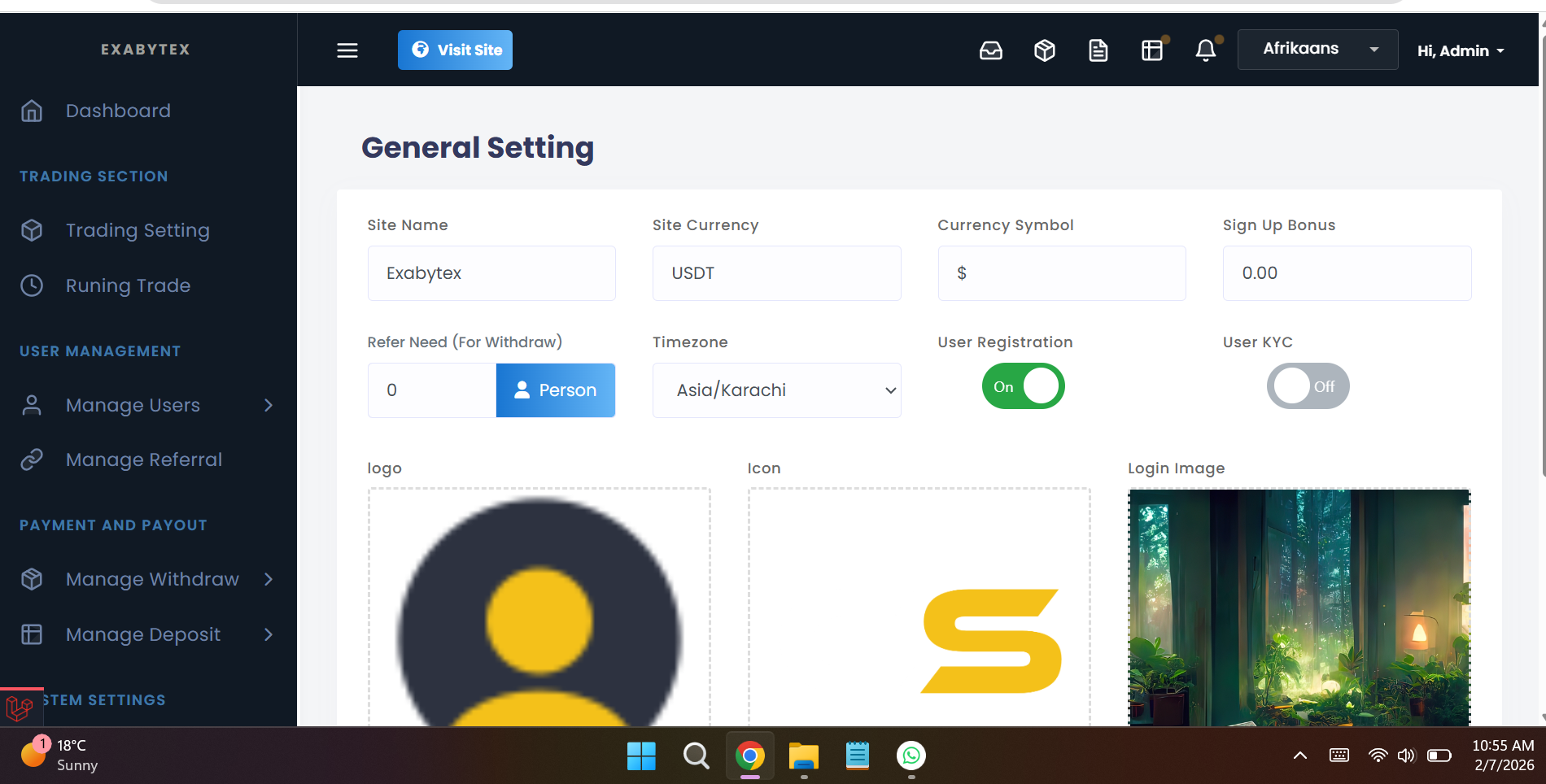Open the Asia/Karachi timezone dropdown
The width and height of the screenshot is (1546, 784).
[776, 390]
